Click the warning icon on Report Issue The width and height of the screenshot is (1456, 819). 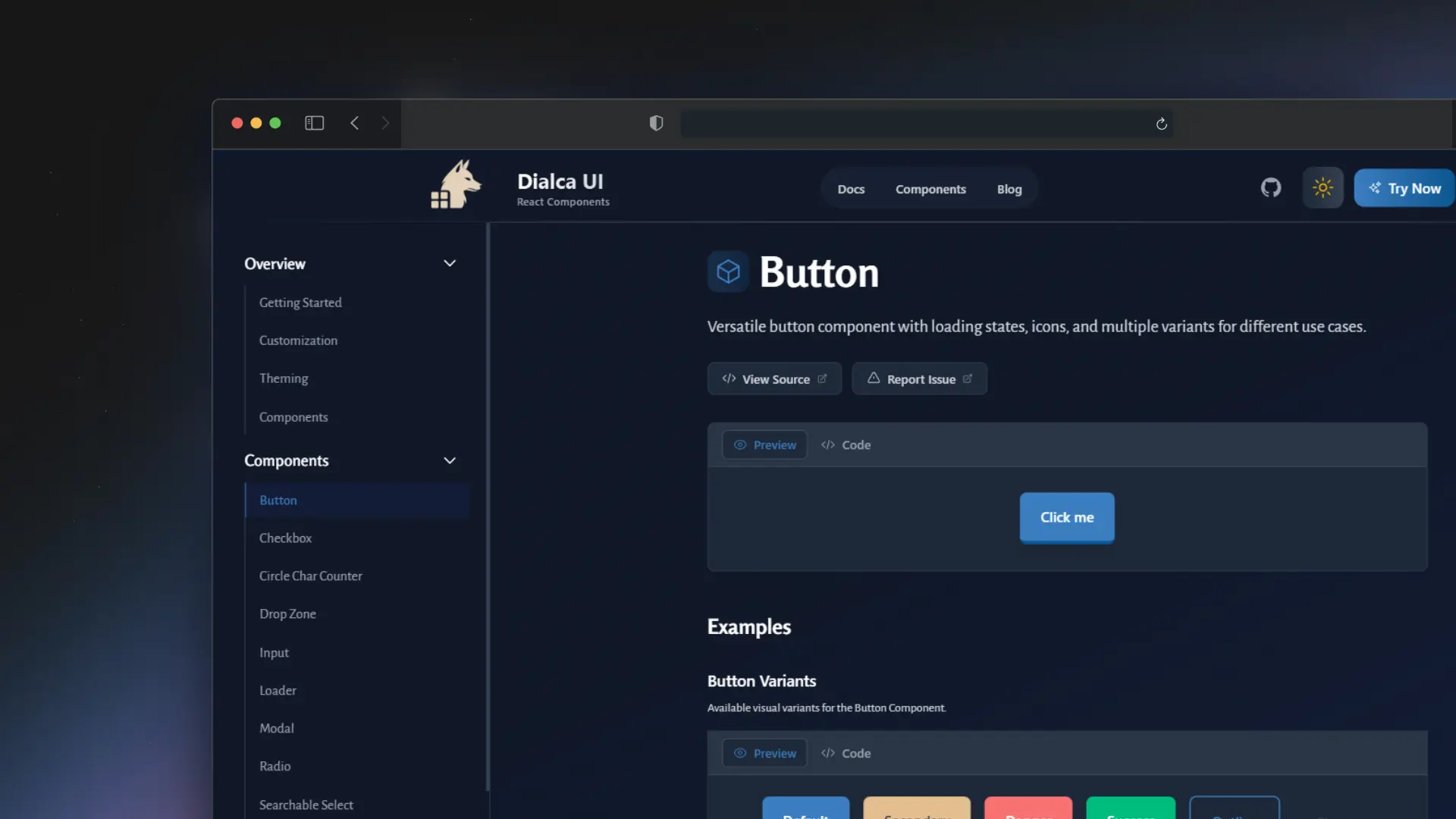coord(872,378)
